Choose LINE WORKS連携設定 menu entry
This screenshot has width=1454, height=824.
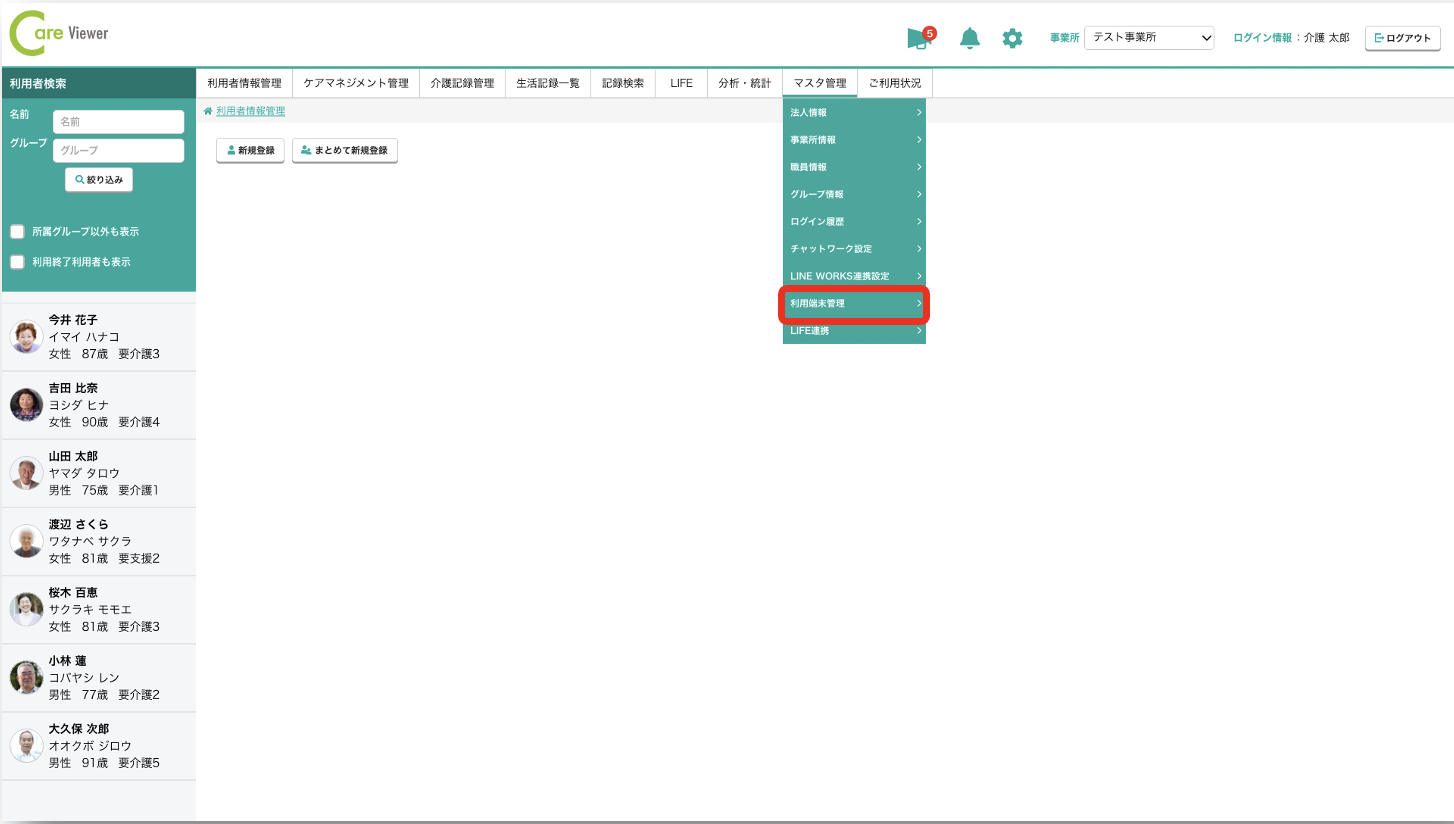click(x=853, y=275)
